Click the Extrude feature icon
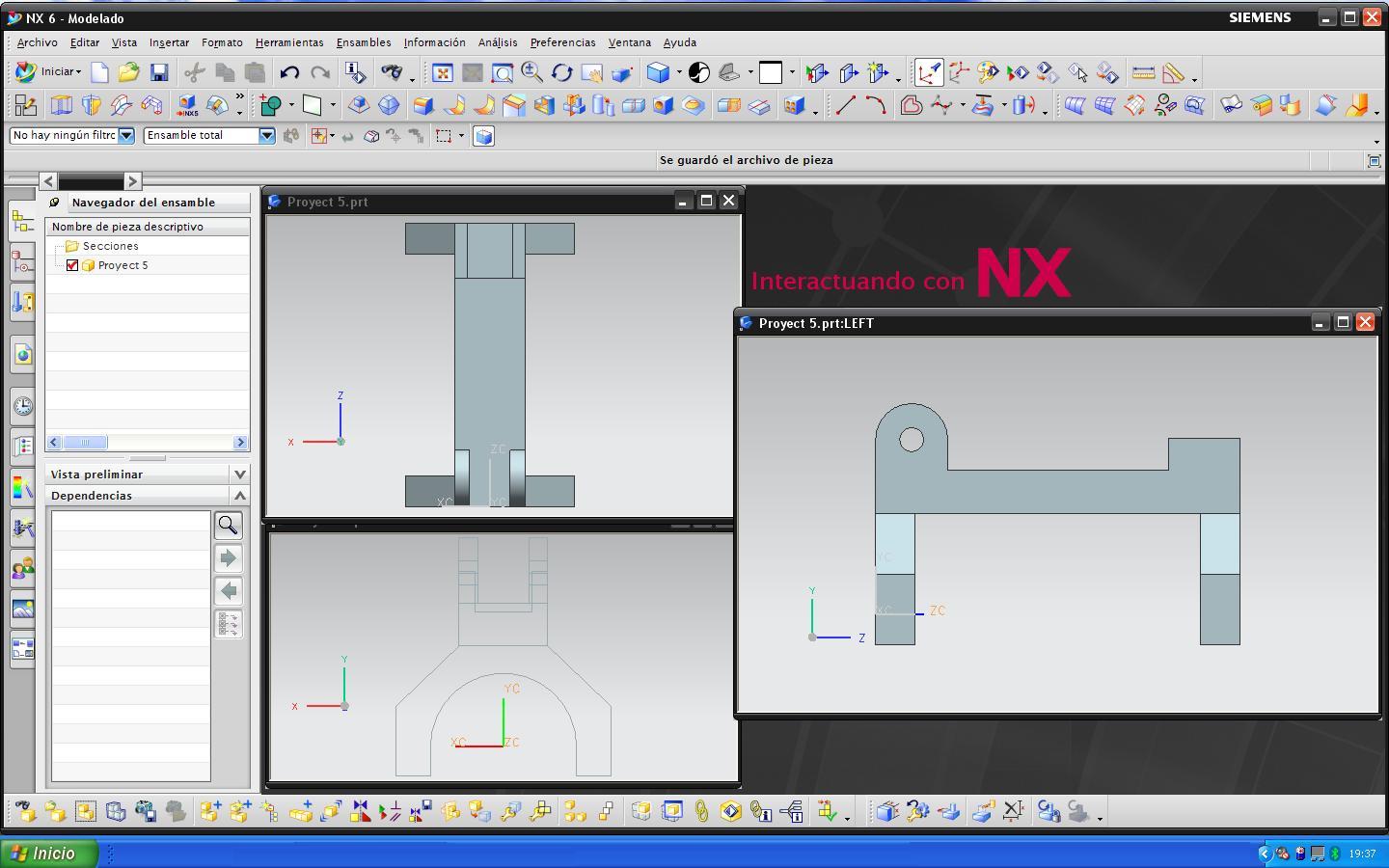1389x868 pixels. click(x=62, y=105)
